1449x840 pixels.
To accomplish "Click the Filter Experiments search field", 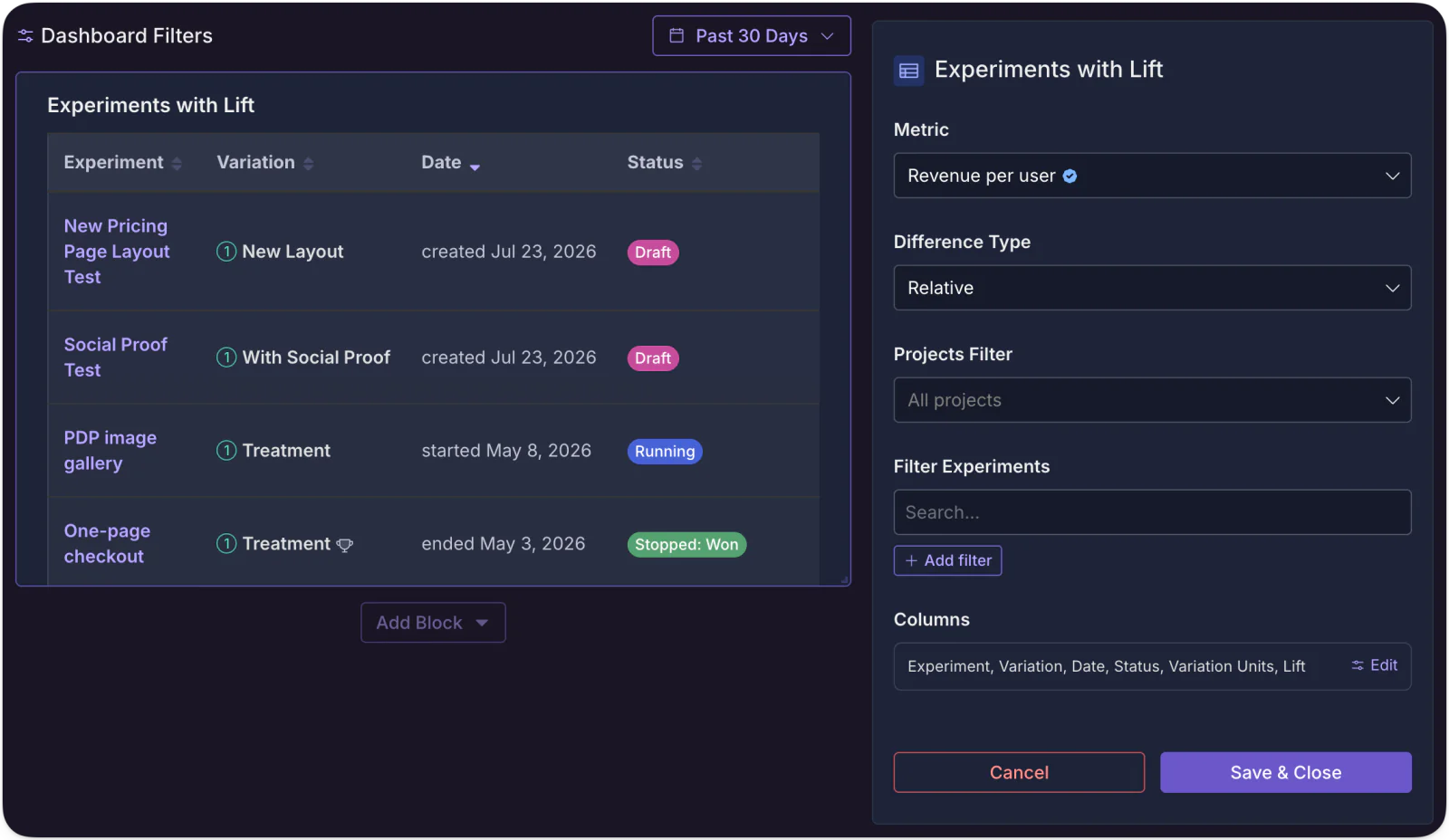I will pyautogui.click(x=1152, y=512).
